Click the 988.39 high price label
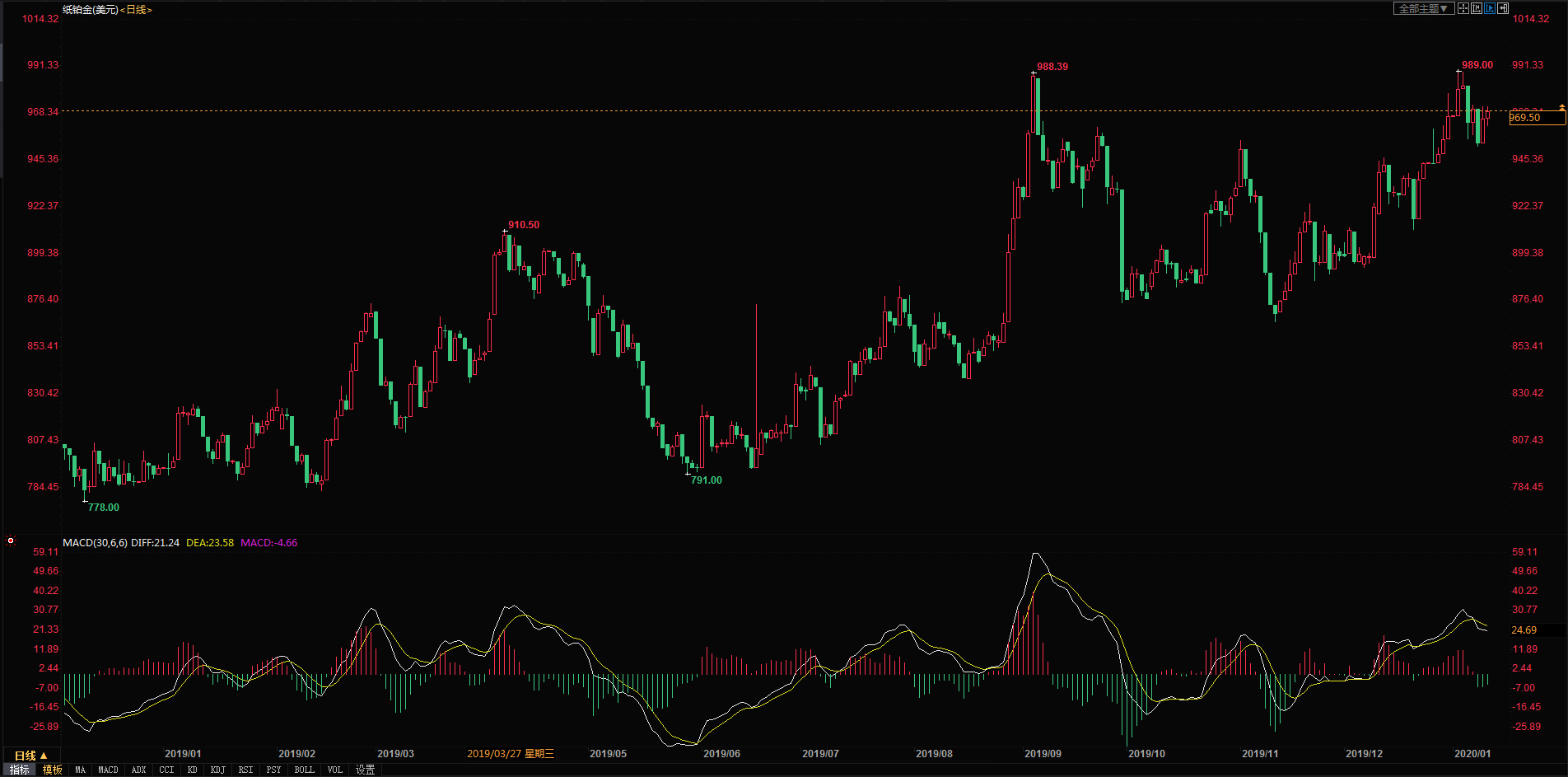This screenshot has height=777, width=1568. point(1052,67)
